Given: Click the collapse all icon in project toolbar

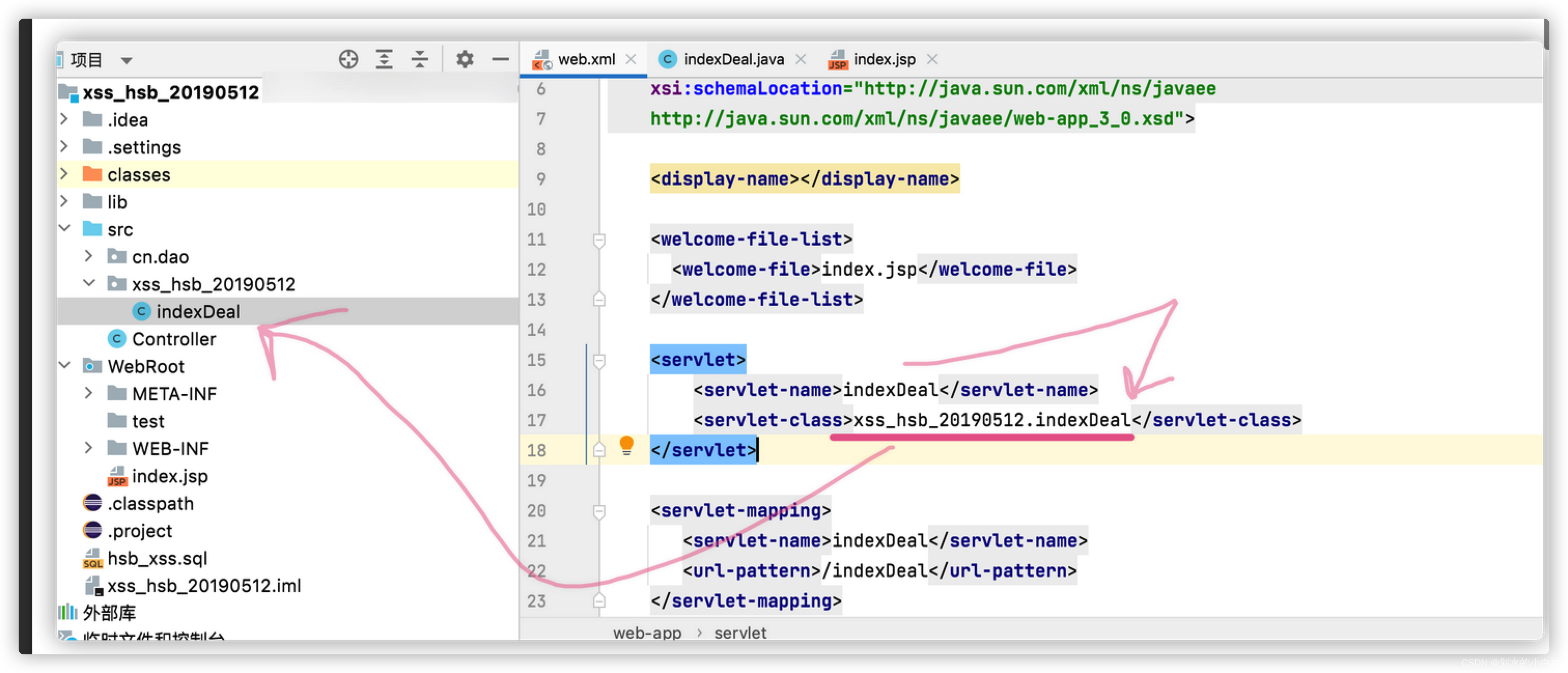Looking at the screenshot, I should coord(420,60).
